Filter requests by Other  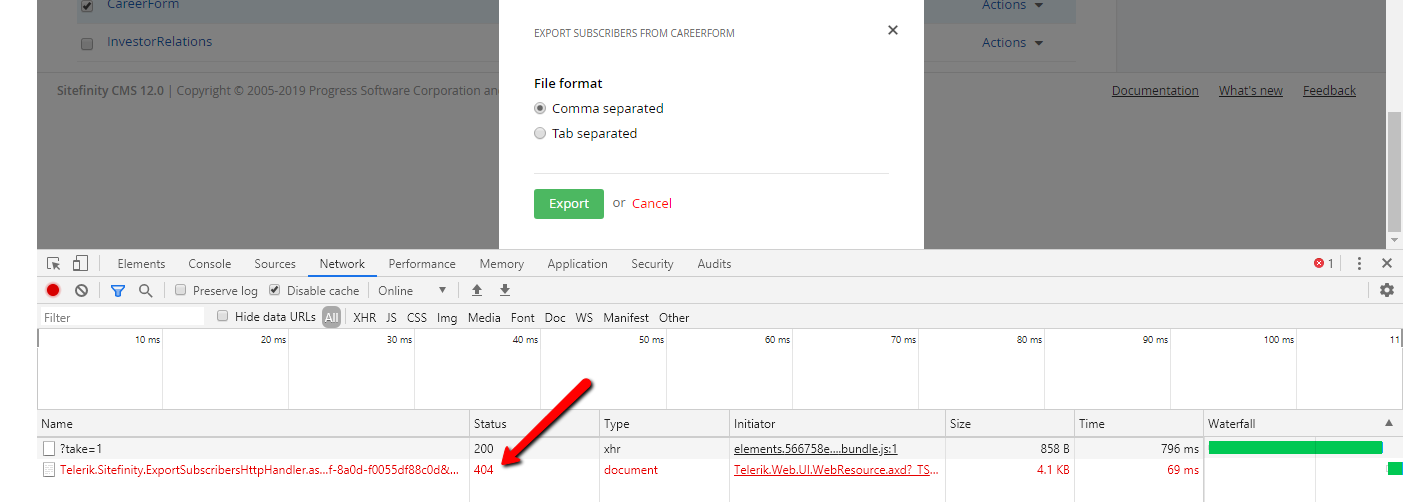[674, 317]
